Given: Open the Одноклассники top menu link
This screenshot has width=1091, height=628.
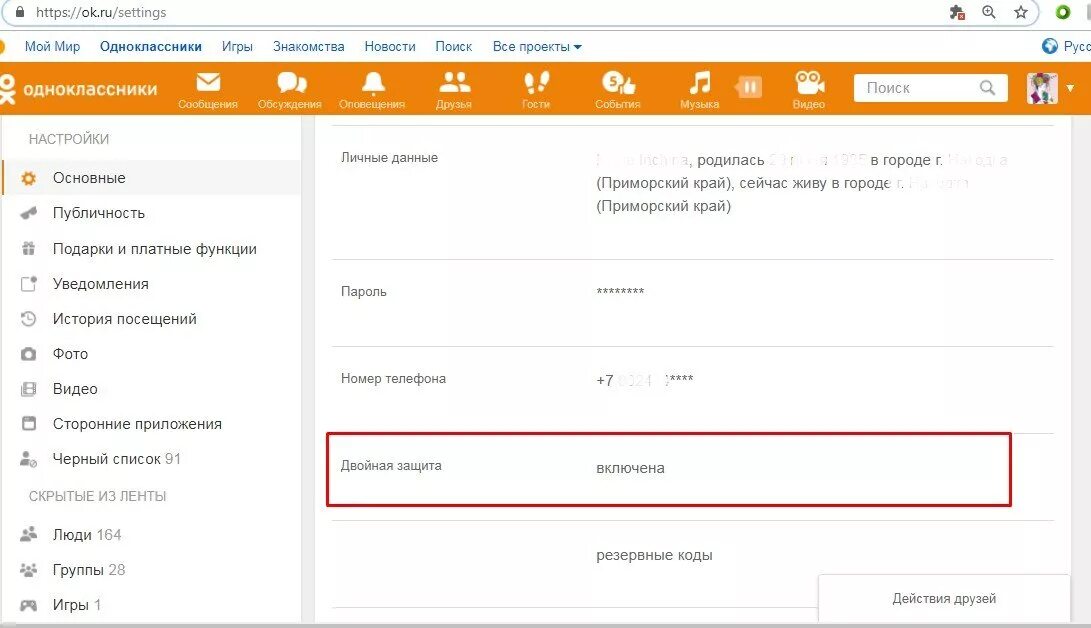Looking at the screenshot, I should [150, 47].
